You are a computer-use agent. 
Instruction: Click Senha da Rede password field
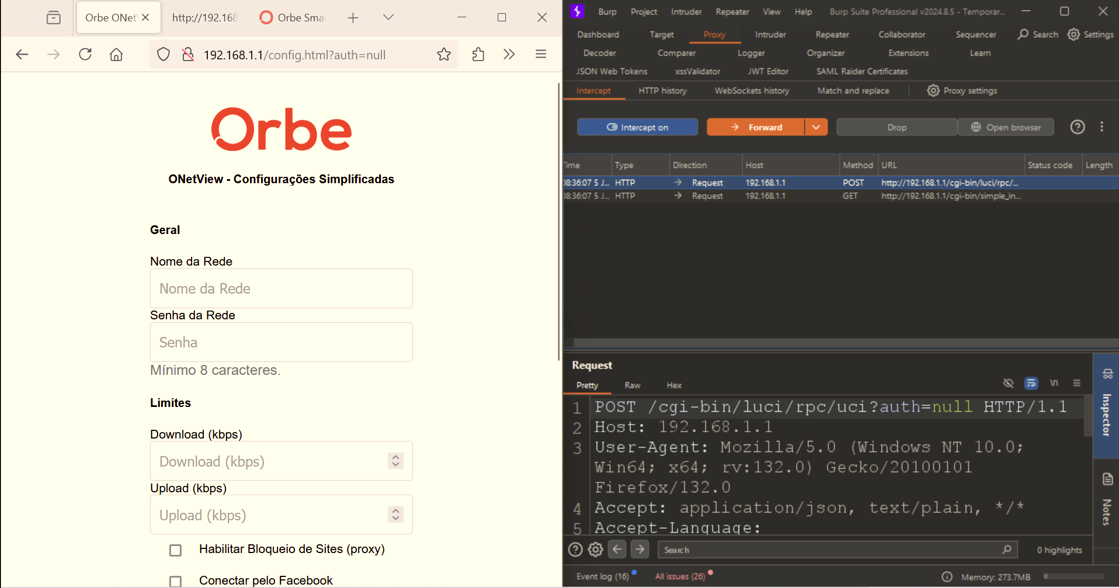point(281,342)
